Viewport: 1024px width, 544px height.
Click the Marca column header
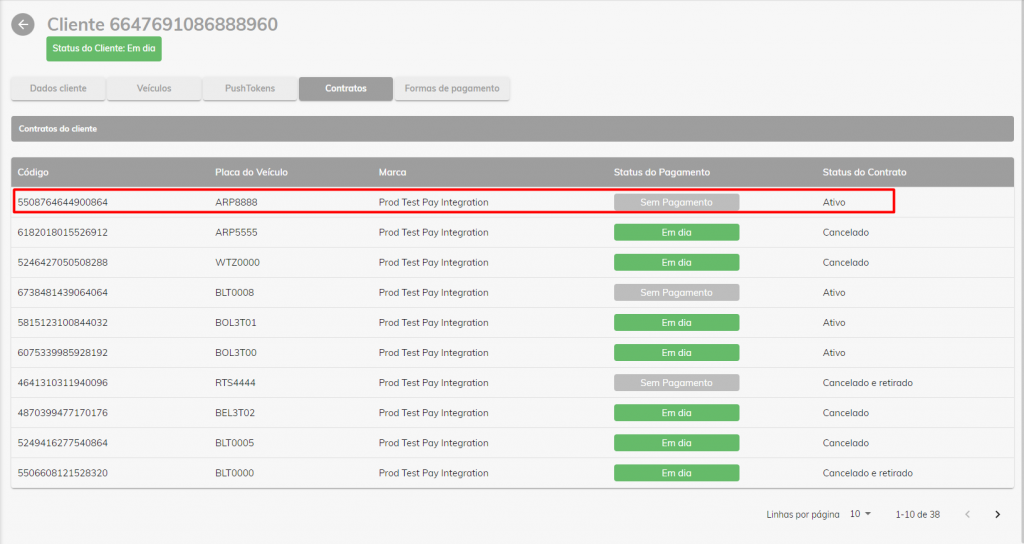392,172
